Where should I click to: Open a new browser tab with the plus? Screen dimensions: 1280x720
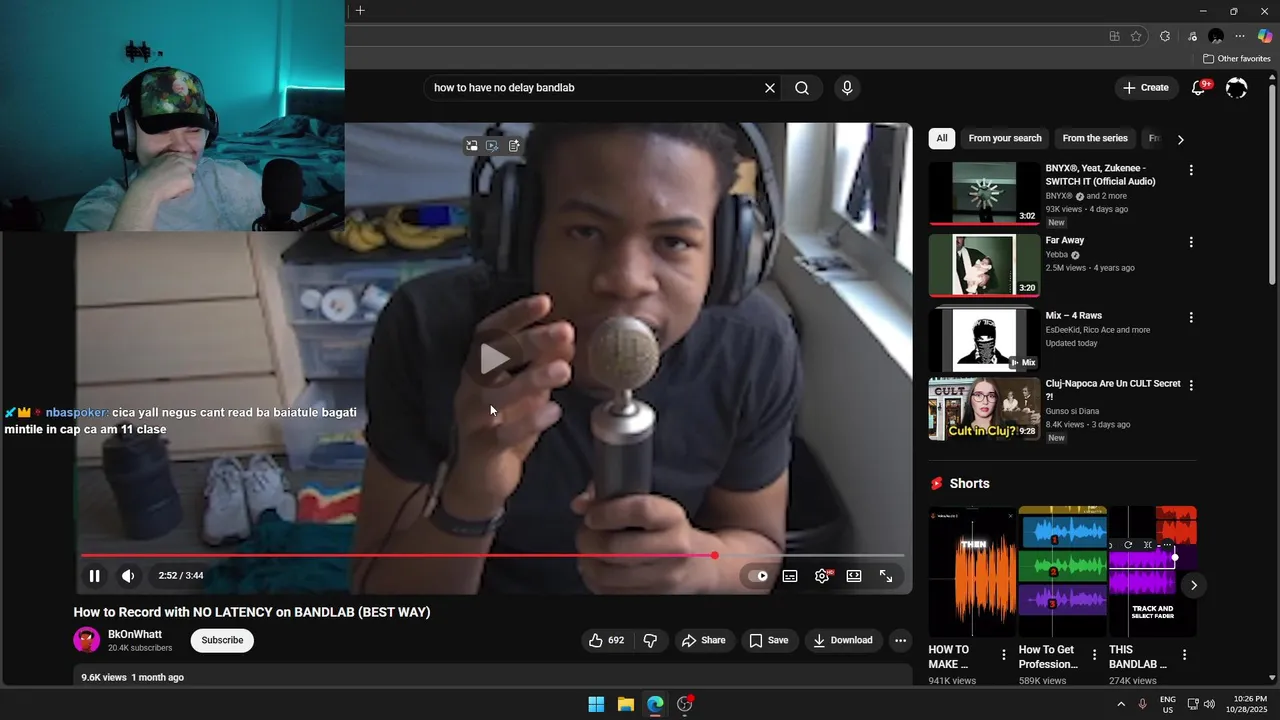click(x=360, y=11)
